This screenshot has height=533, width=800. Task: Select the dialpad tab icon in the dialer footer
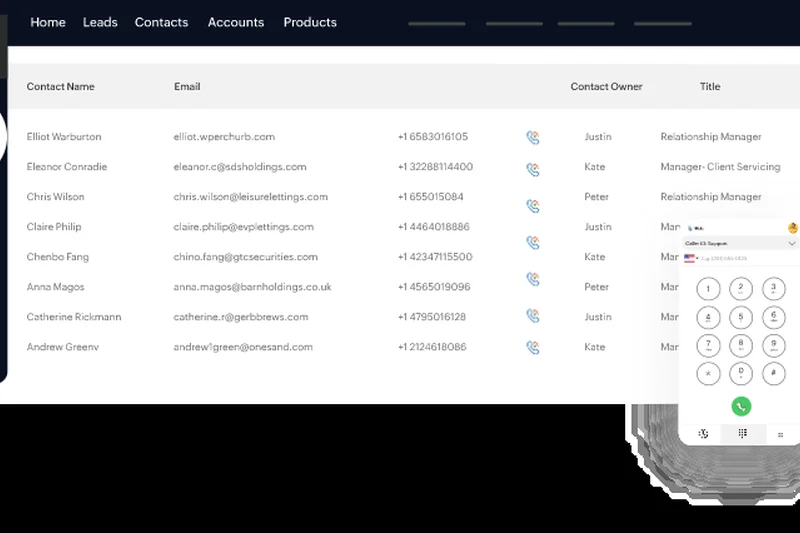coord(742,433)
